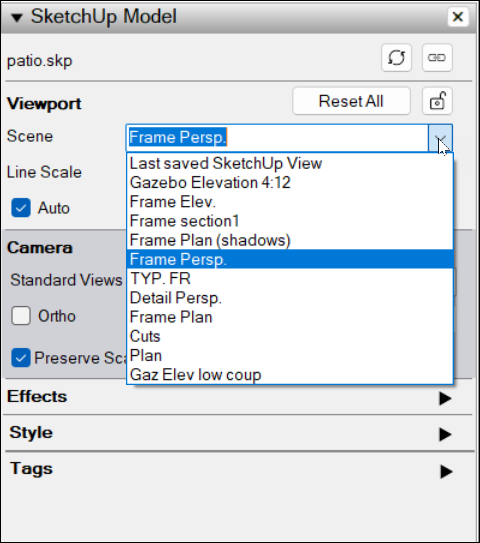Screen dimensions: 480x543
Task: Choose Gaz Elev low coup scene
Action: (x=290, y=375)
